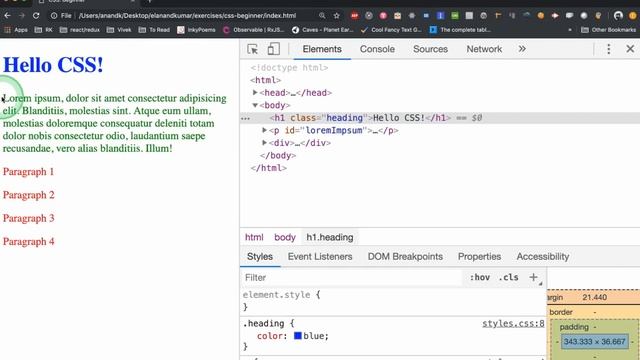Collapse the body element node
640x360 pixels.
tap(255, 105)
